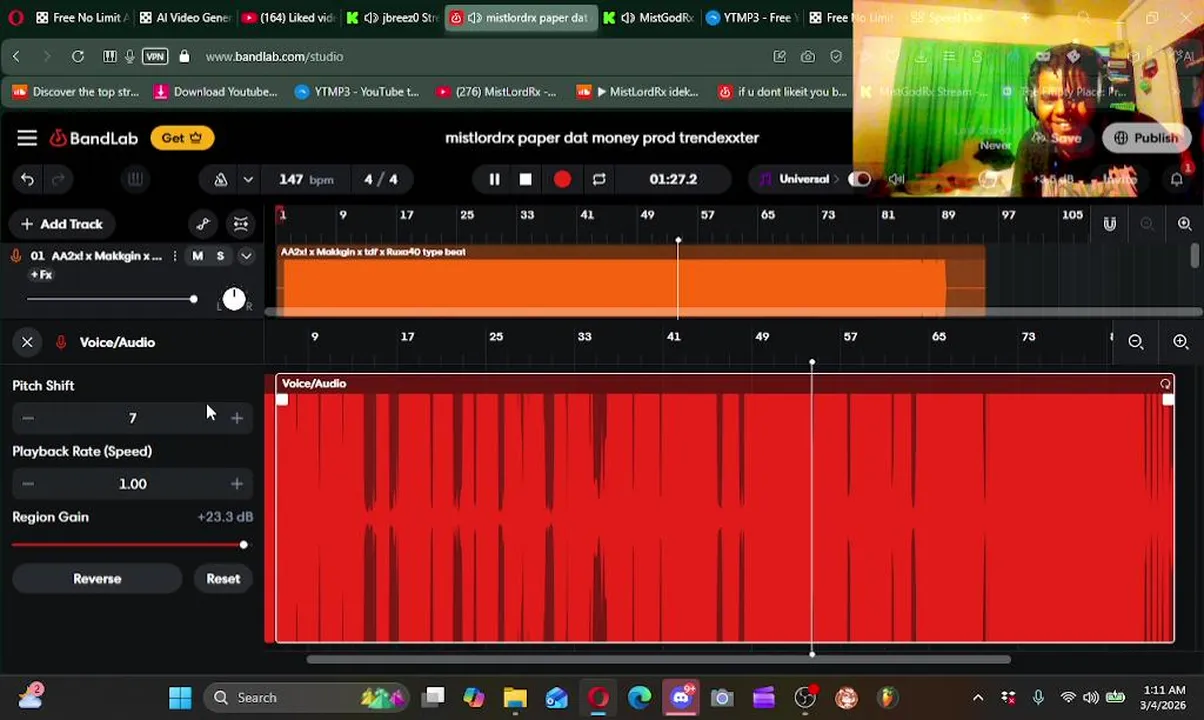This screenshot has width=1204, height=720.
Task: Click the editor horizontal scrollbar
Action: point(658,659)
